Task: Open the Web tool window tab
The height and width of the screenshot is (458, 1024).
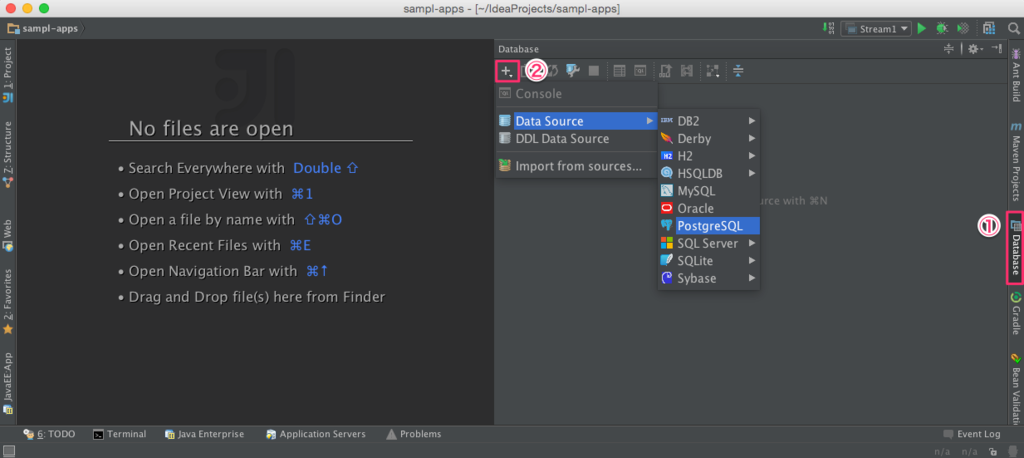Action: (8, 236)
